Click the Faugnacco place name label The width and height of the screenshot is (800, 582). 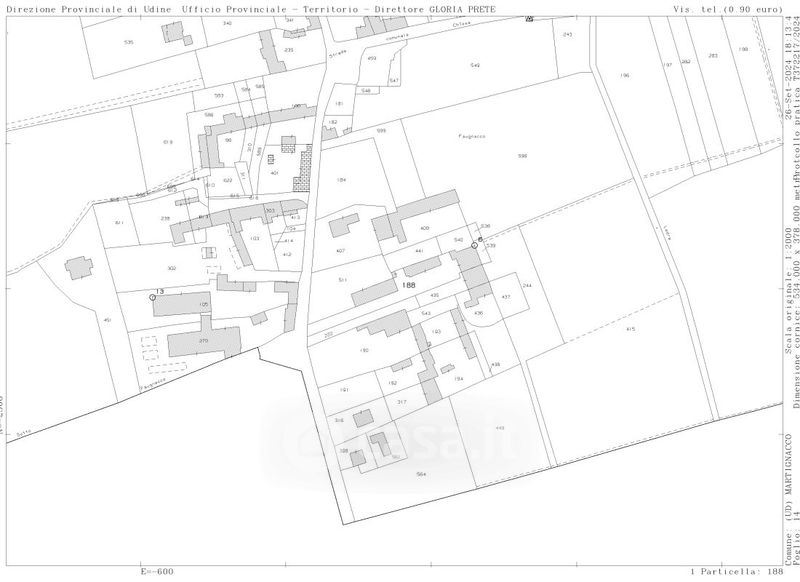(471, 135)
